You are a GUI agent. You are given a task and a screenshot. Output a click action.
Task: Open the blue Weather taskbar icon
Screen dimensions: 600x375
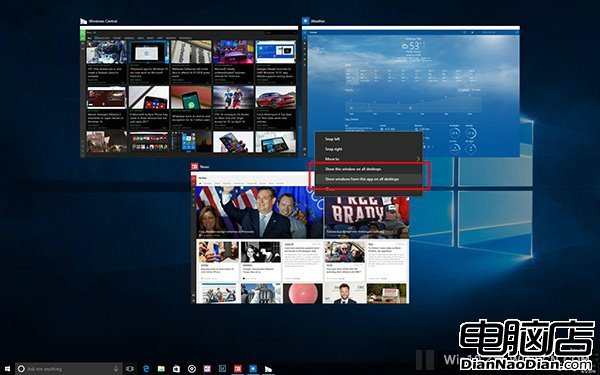[253, 368]
